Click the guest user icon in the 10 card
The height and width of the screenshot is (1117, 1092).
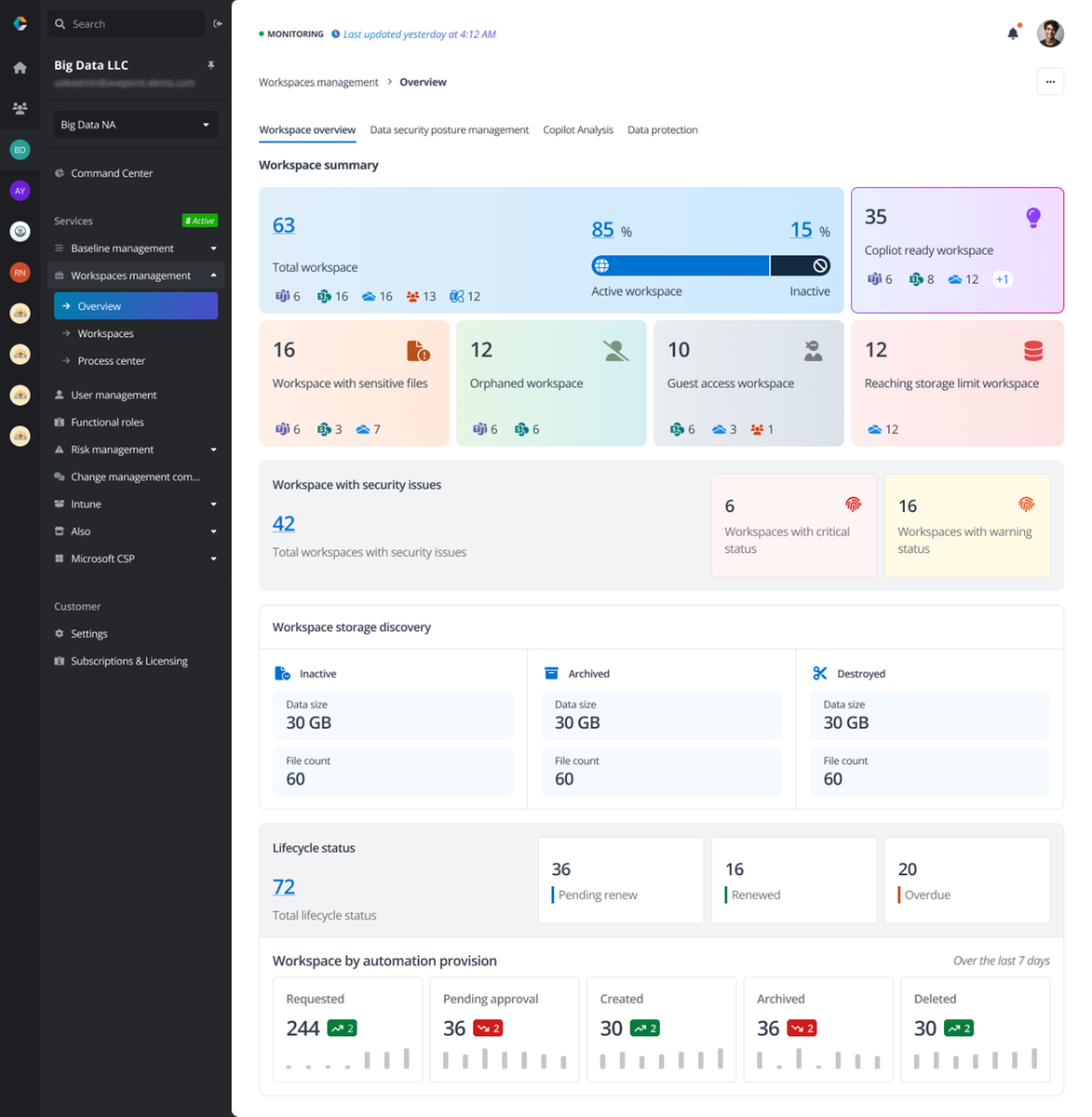click(x=813, y=351)
